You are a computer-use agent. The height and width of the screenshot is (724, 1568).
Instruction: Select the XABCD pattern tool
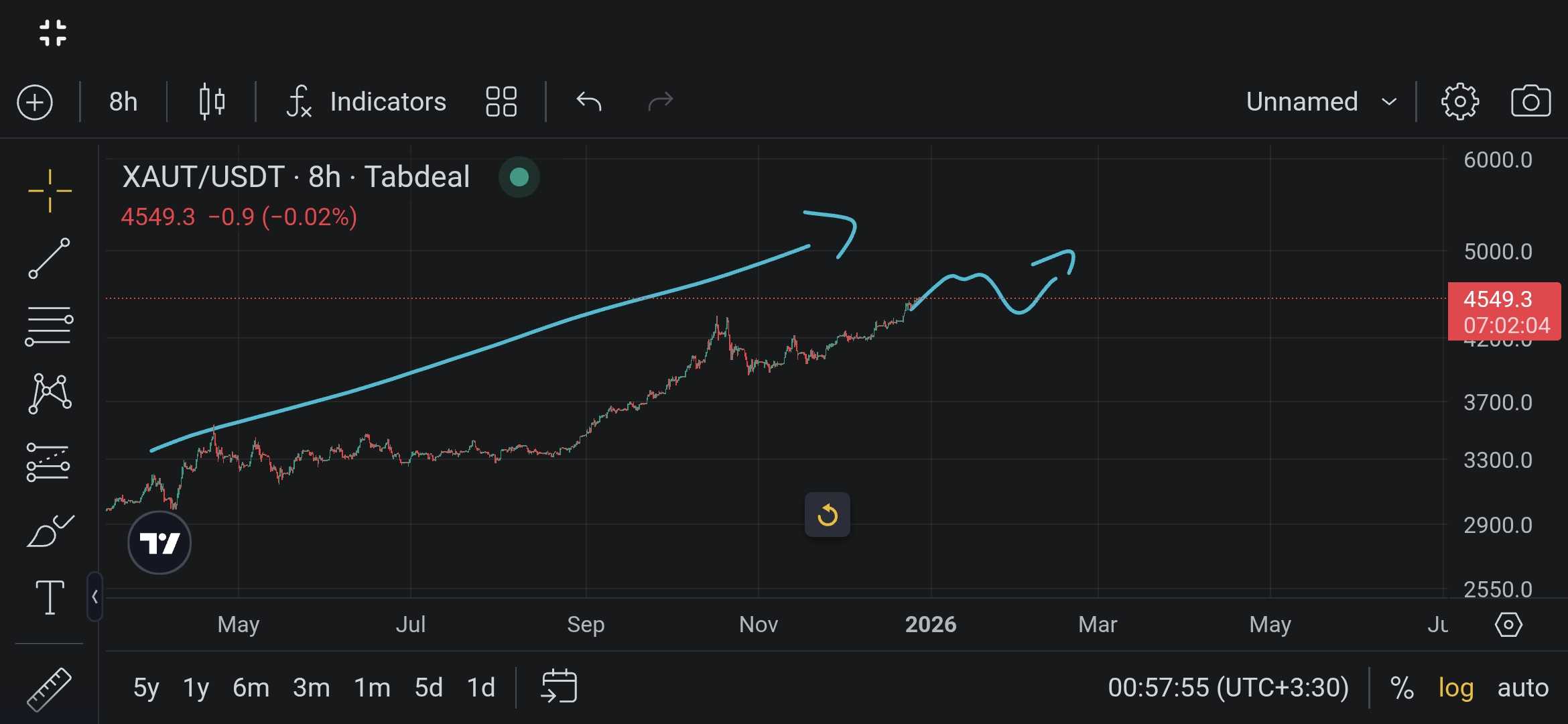point(50,394)
